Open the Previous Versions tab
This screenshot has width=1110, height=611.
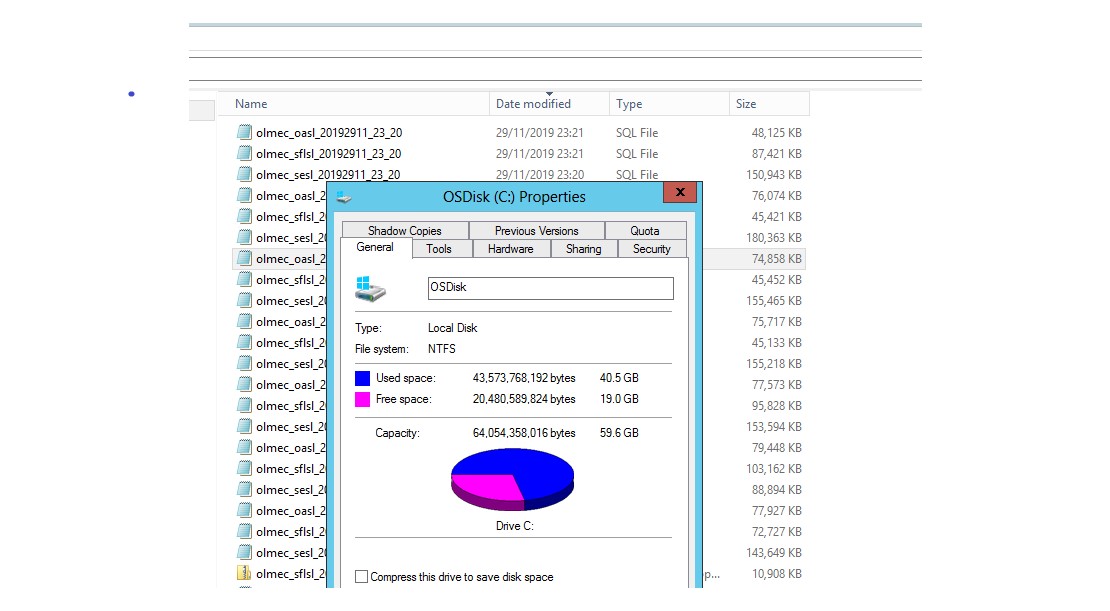[x=537, y=231]
